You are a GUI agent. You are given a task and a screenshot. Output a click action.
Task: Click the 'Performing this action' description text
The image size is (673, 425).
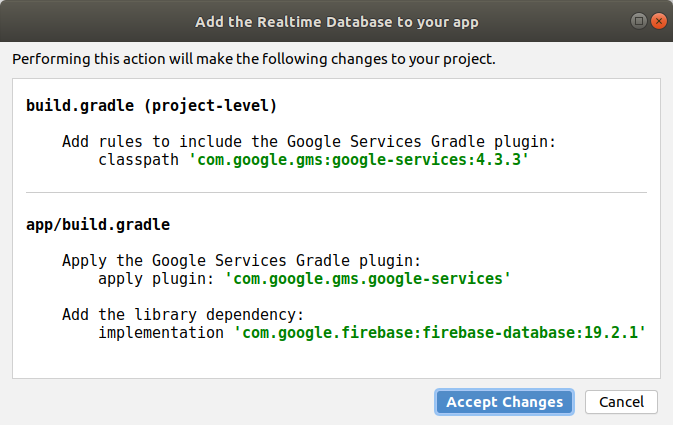(254, 59)
